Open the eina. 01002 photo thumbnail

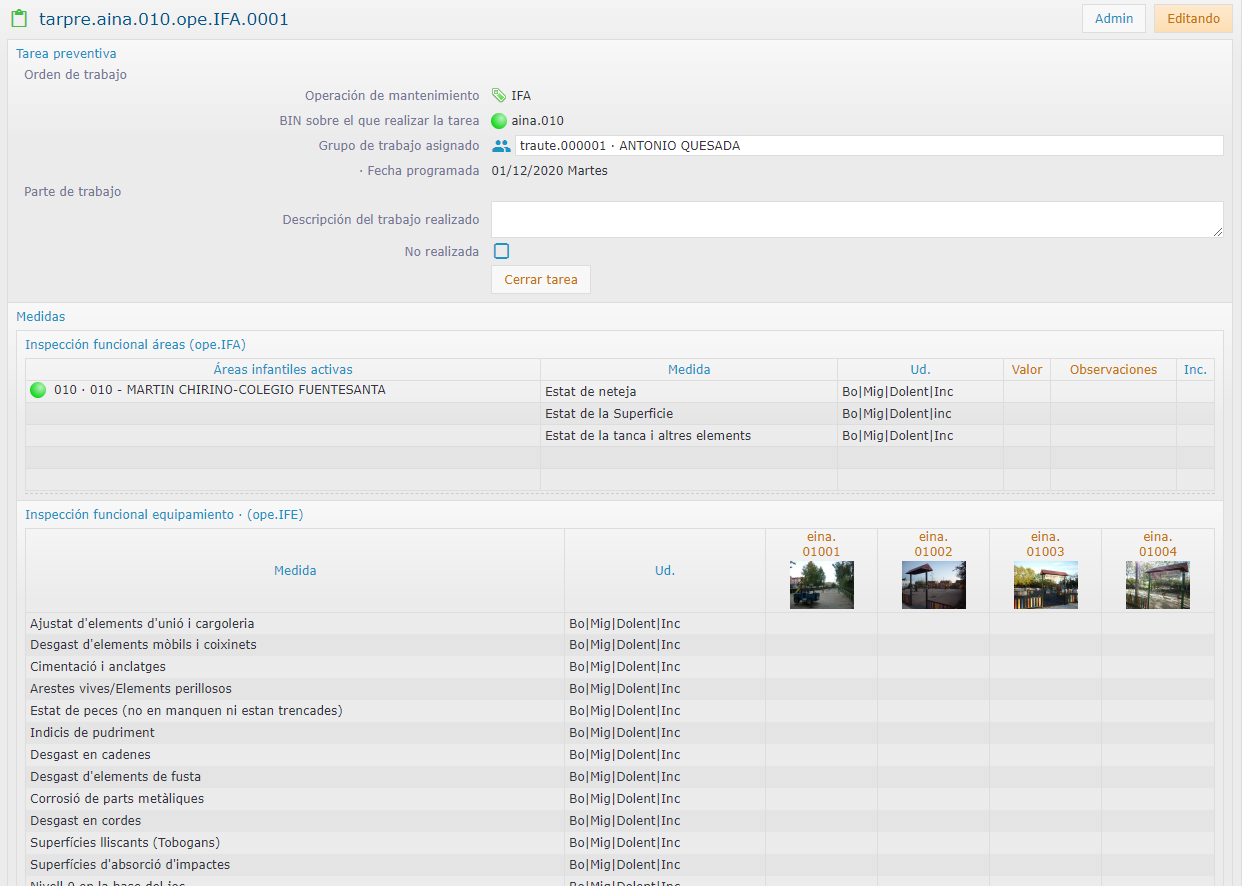(x=934, y=585)
